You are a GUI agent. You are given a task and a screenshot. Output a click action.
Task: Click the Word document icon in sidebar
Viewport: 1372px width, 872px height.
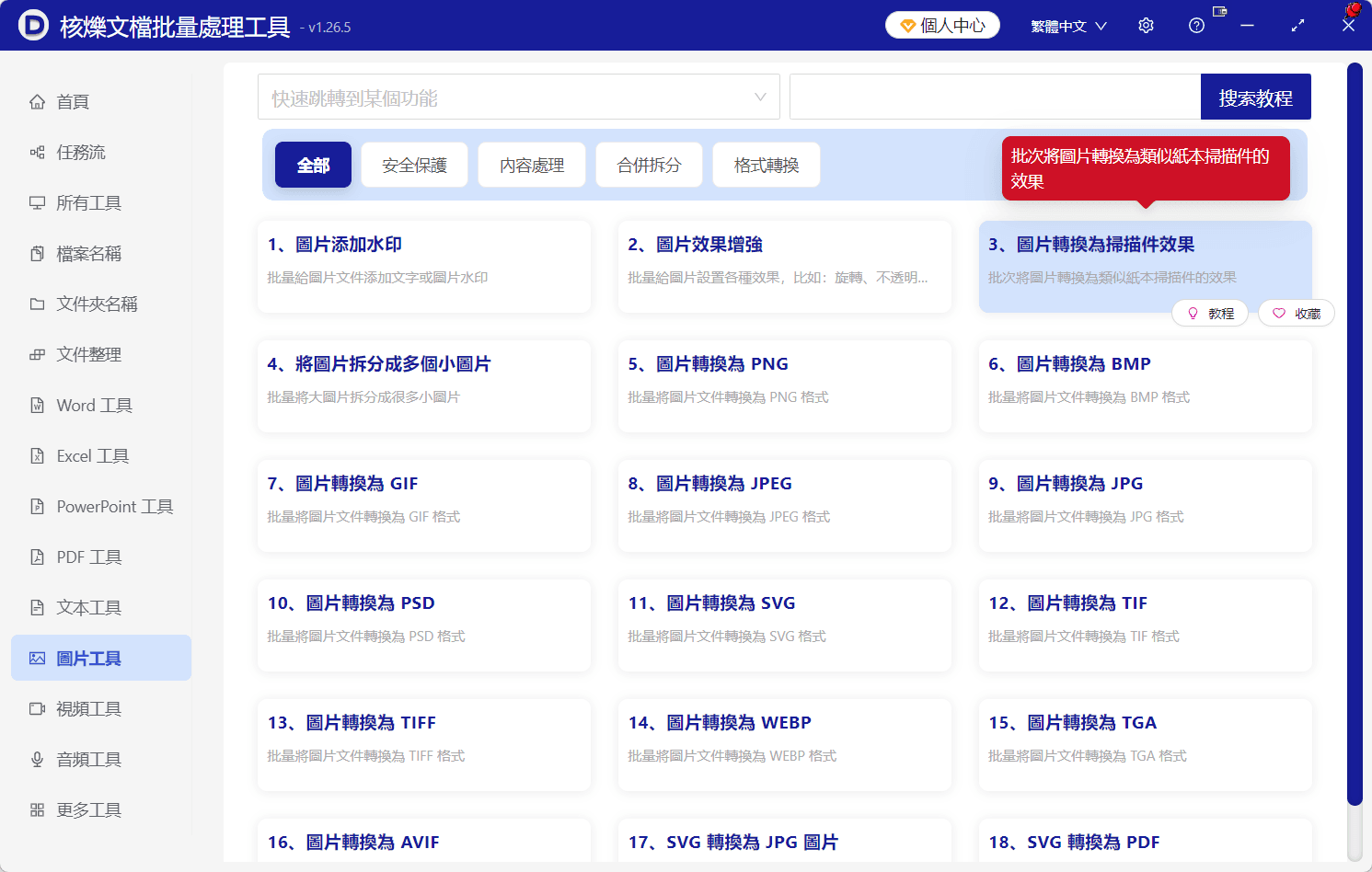click(x=37, y=406)
